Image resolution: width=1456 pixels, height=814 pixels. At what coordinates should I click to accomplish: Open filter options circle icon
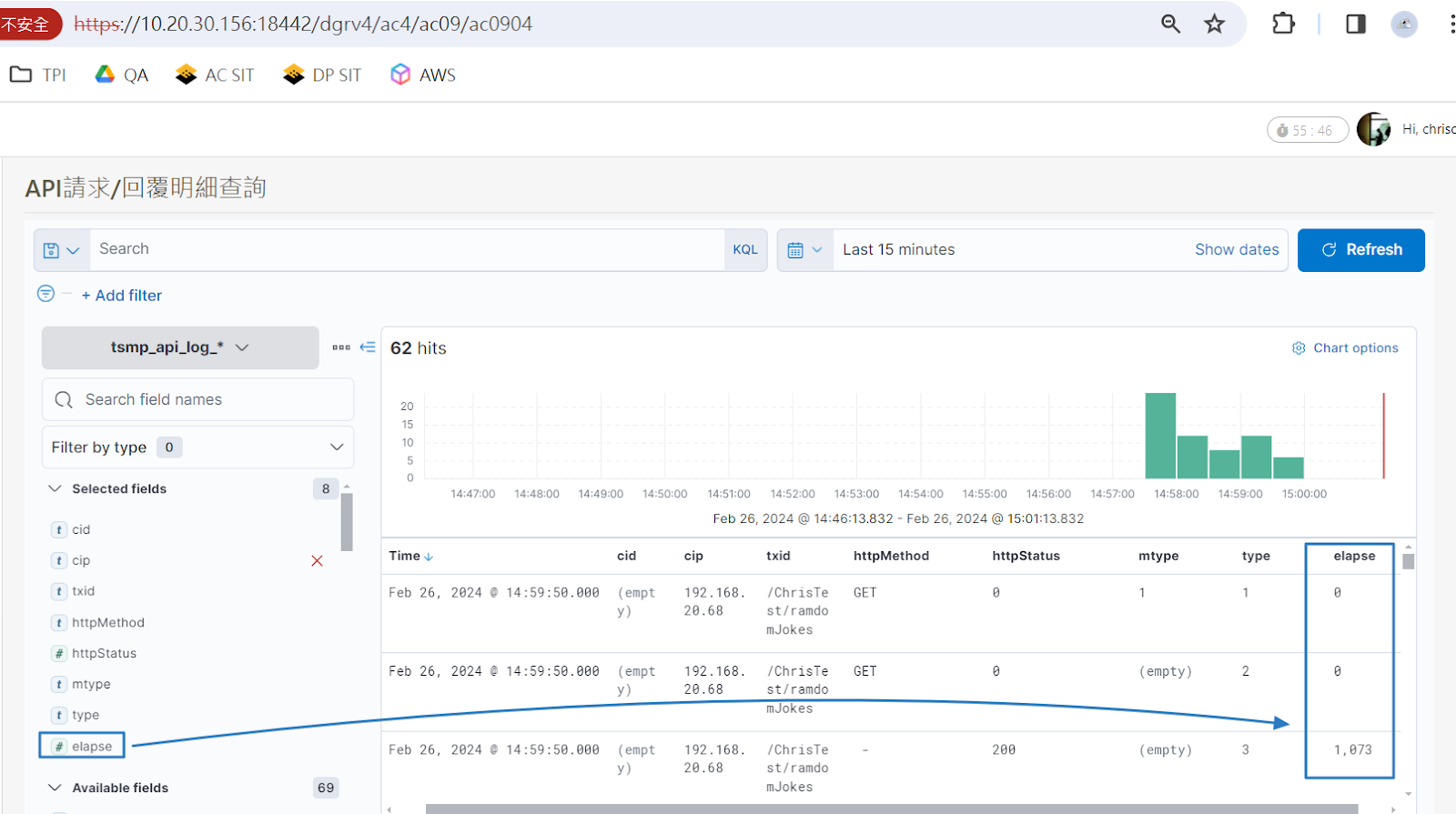click(45, 294)
